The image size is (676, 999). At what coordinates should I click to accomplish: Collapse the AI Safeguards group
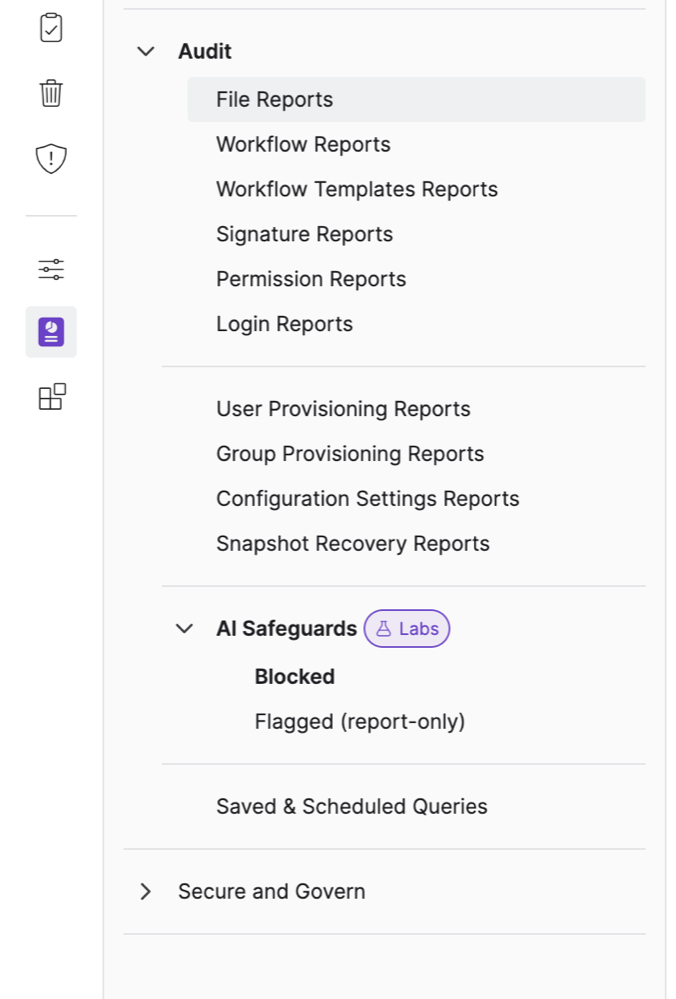(x=184, y=629)
